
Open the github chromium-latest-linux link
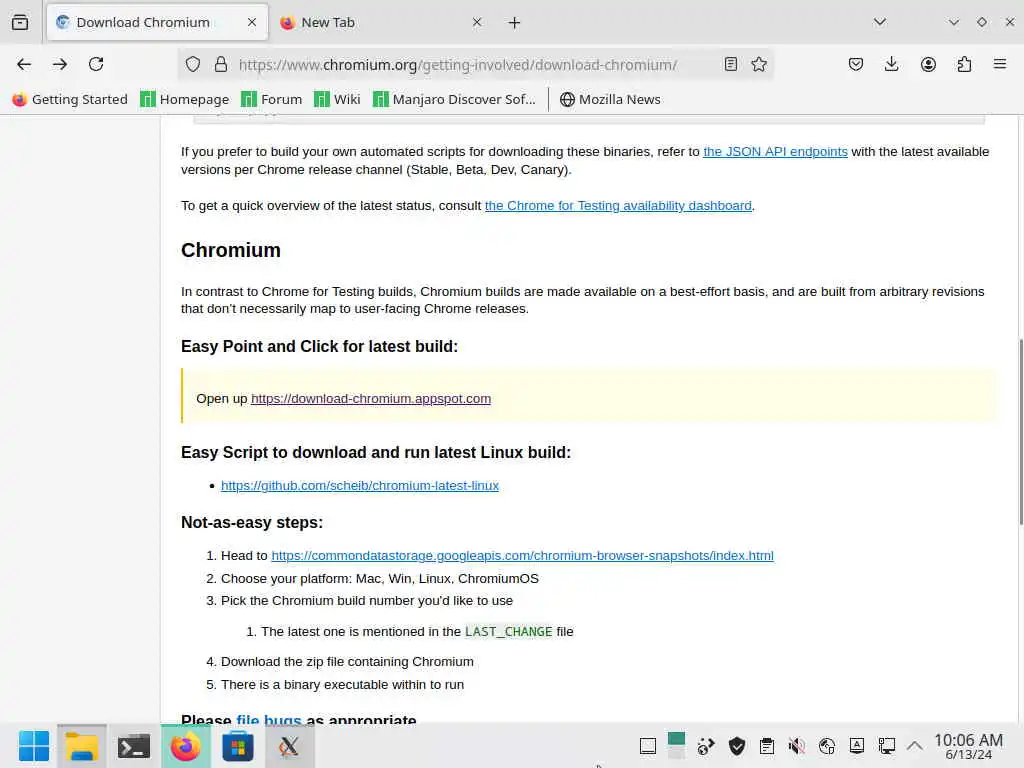360,485
